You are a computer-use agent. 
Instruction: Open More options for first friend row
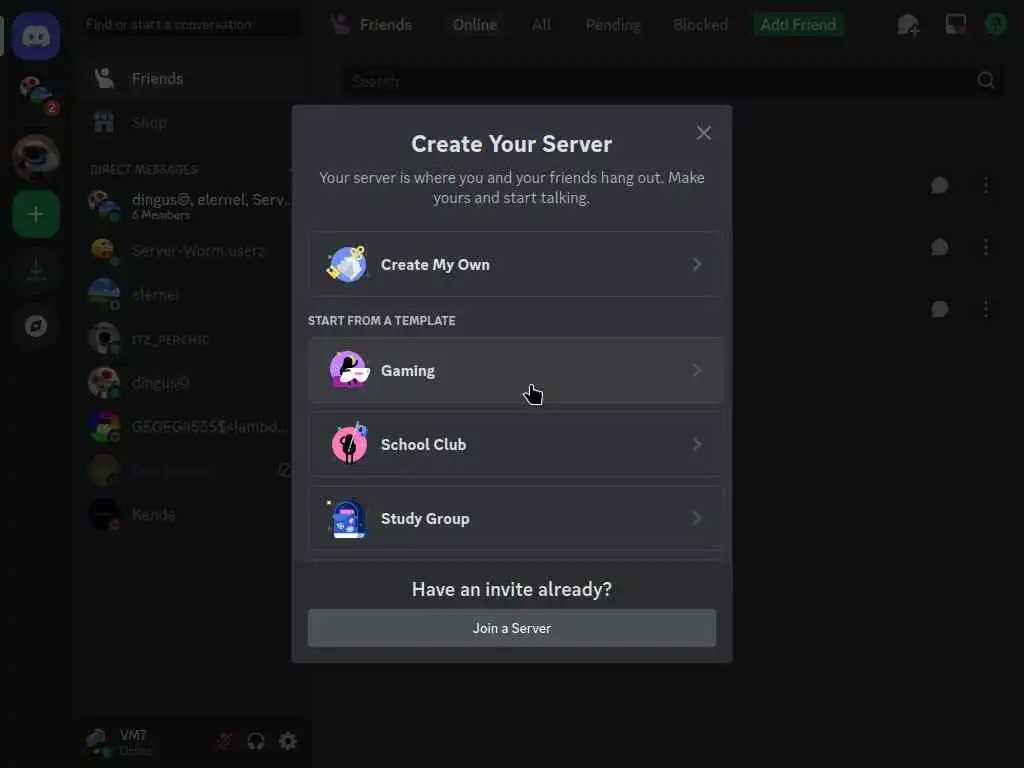[985, 185]
